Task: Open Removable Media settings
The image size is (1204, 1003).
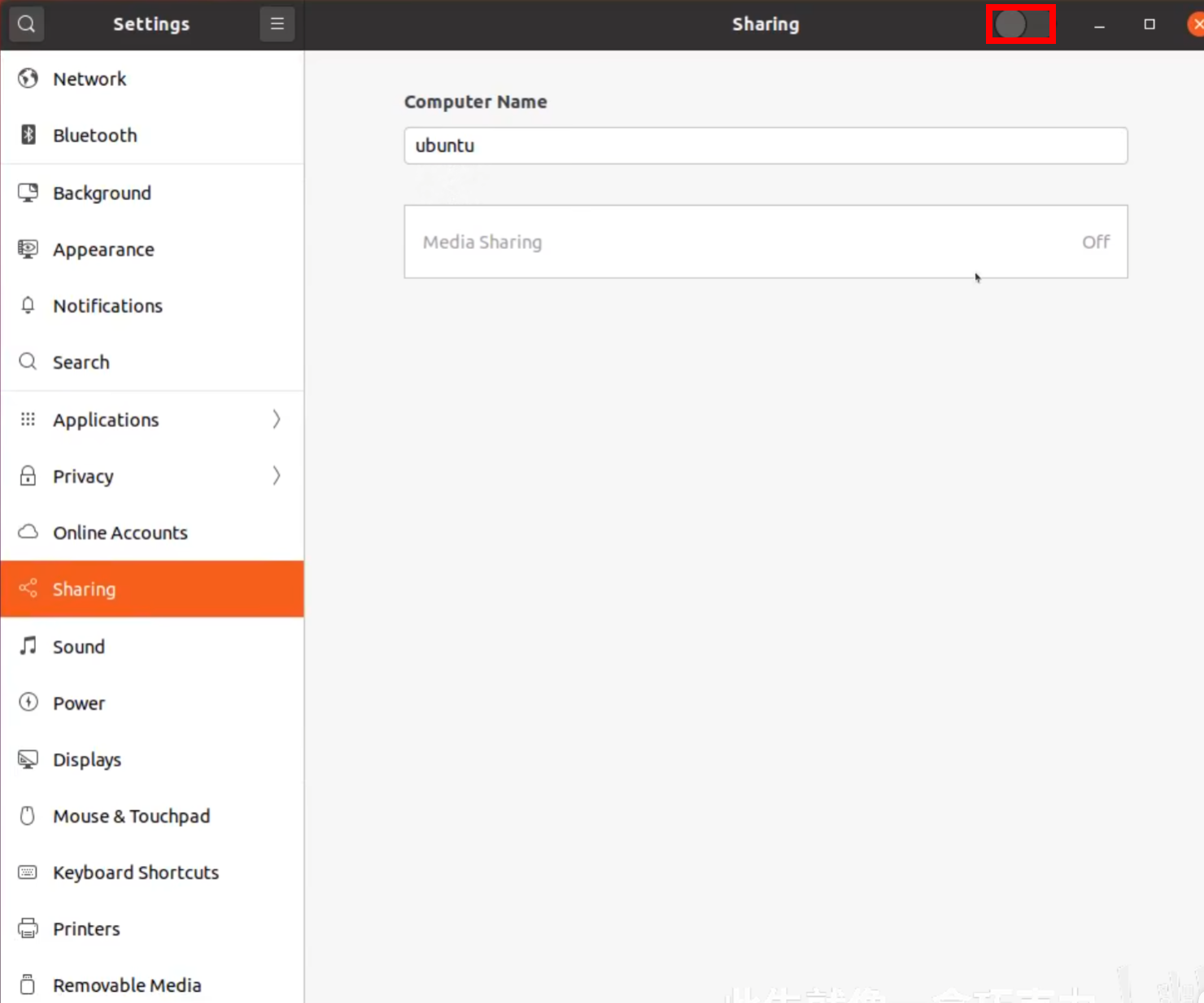Action: [152, 983]
